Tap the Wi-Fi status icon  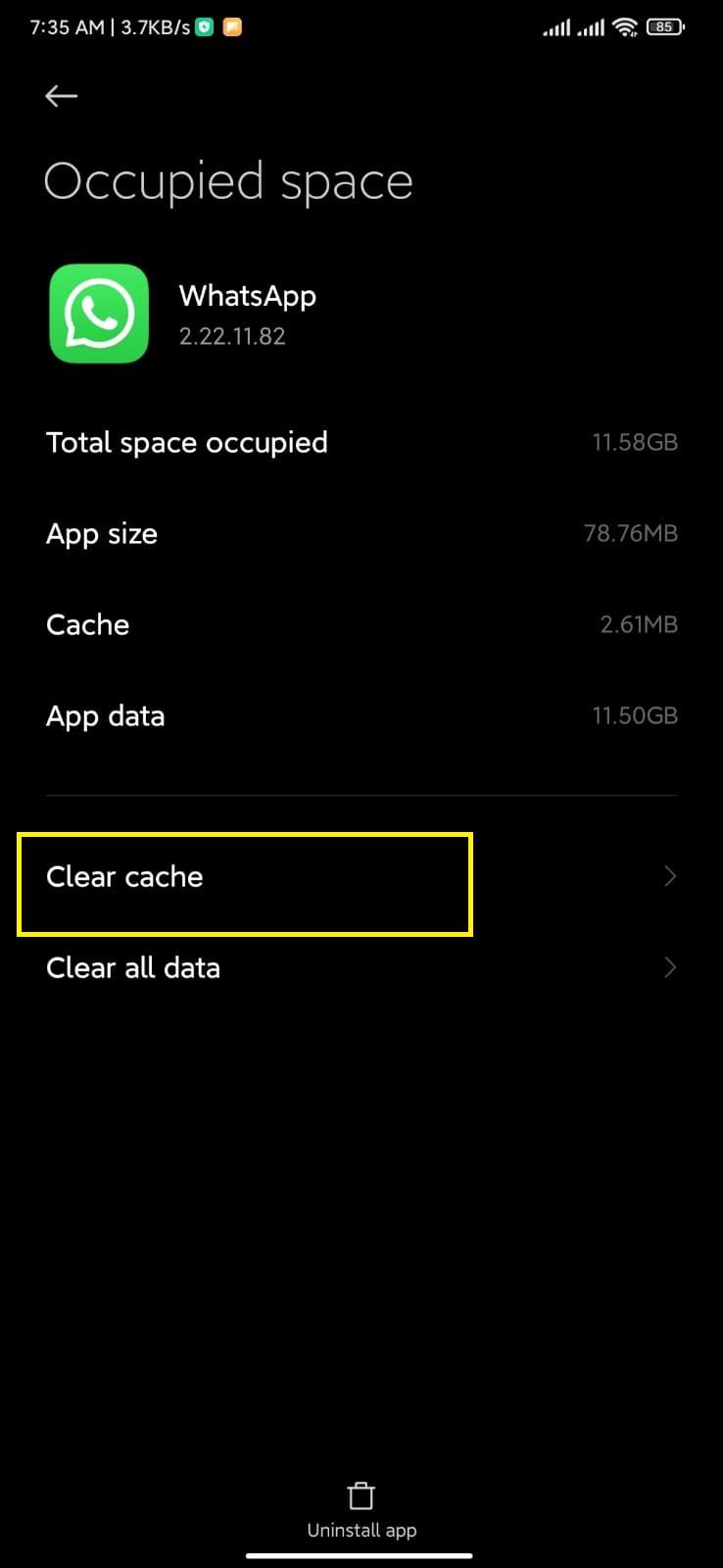pyautogui.click(x=624, y=27)
